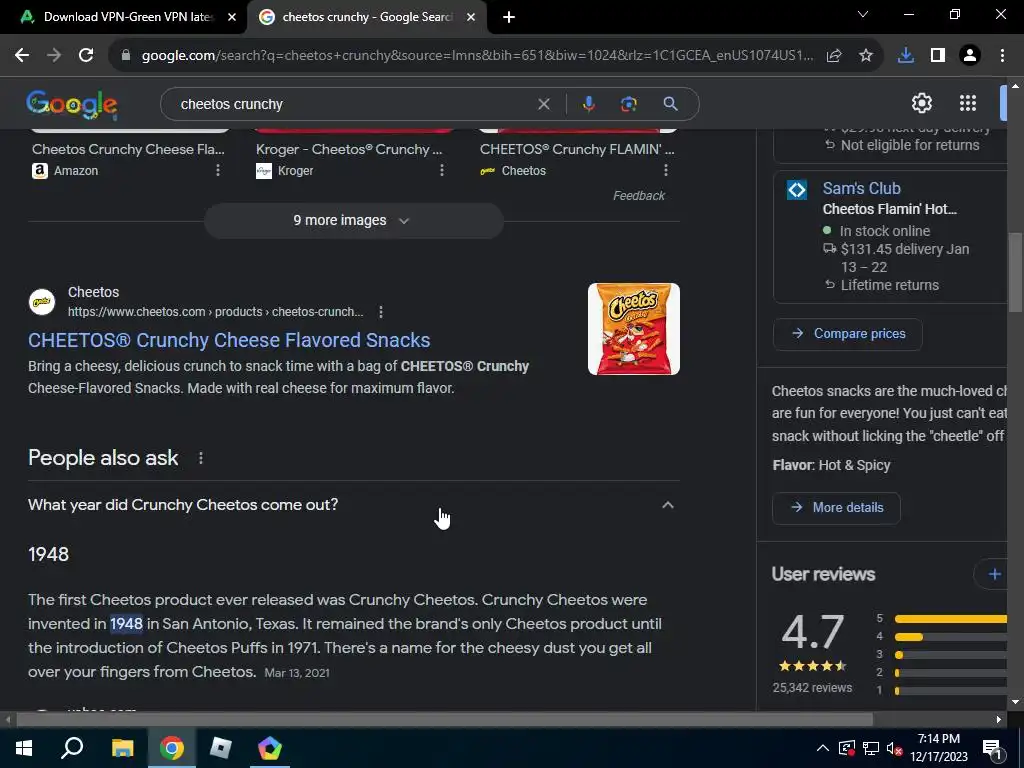Select the cheetos crunchy Google Search tab
Viewport: 1024px width, 768px height.
pyautogui.click(x=366, y=17)
